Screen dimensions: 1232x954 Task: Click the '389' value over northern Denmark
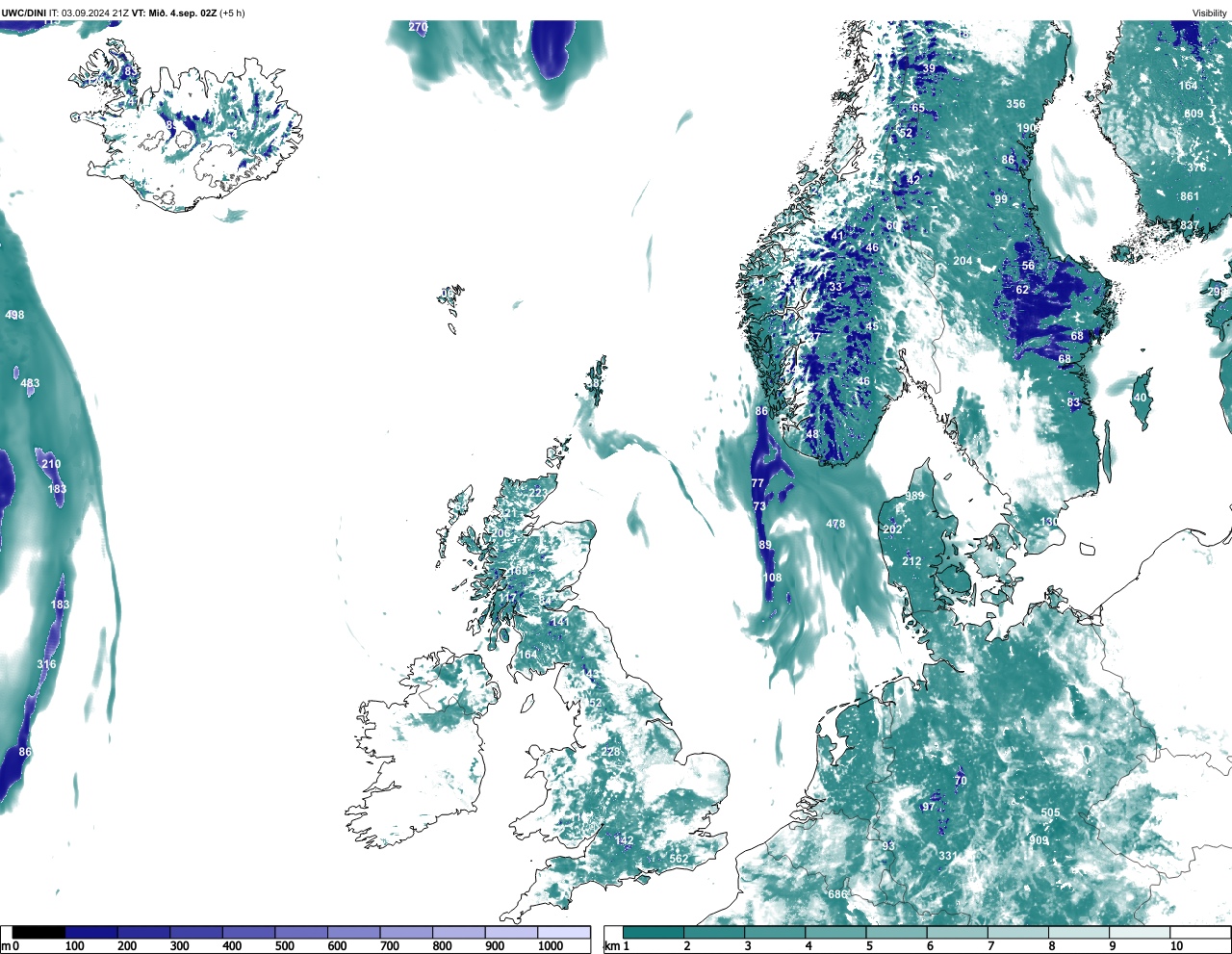click(x=914, y=497)
